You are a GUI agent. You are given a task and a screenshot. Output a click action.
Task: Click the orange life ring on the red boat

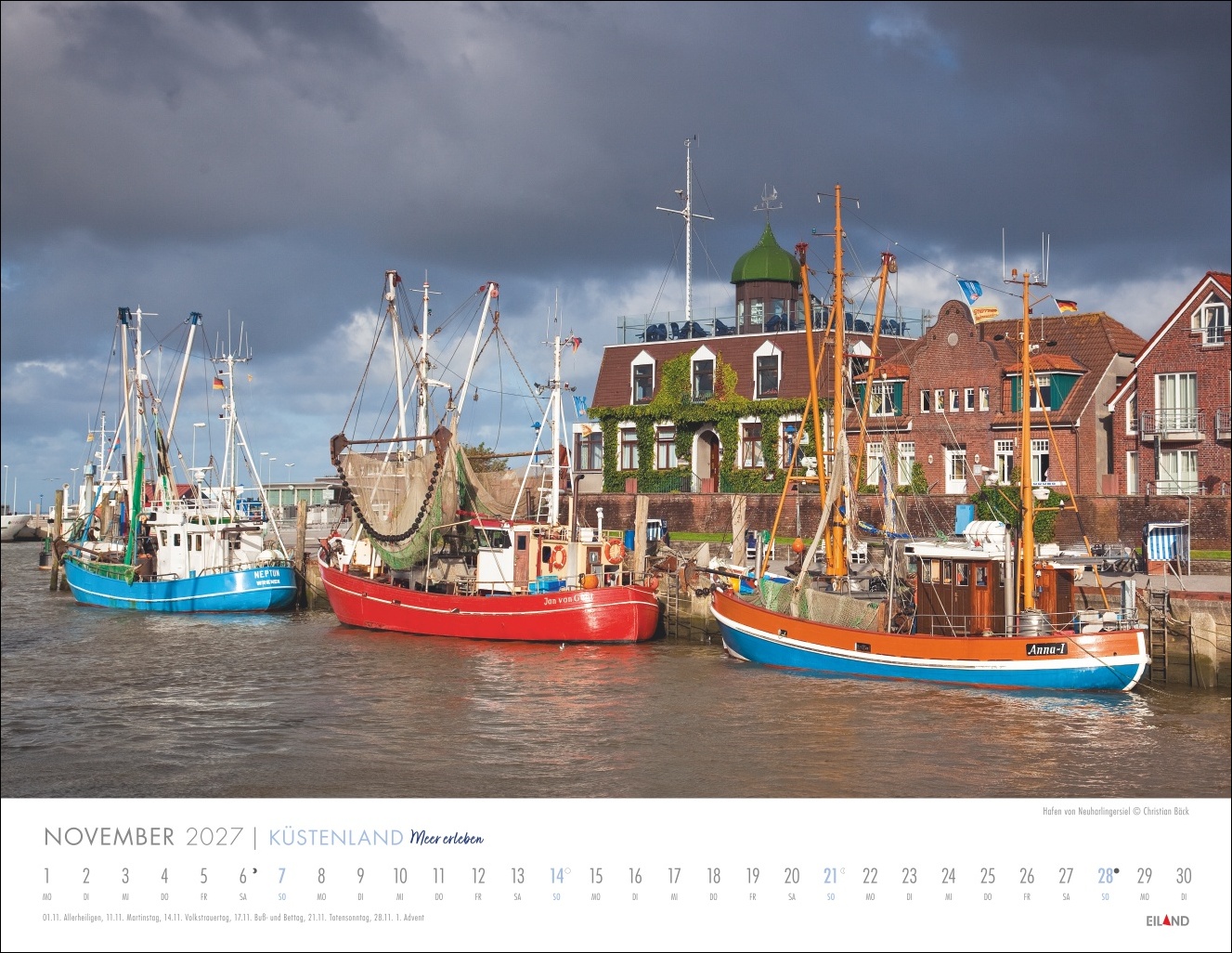(558, 556)
